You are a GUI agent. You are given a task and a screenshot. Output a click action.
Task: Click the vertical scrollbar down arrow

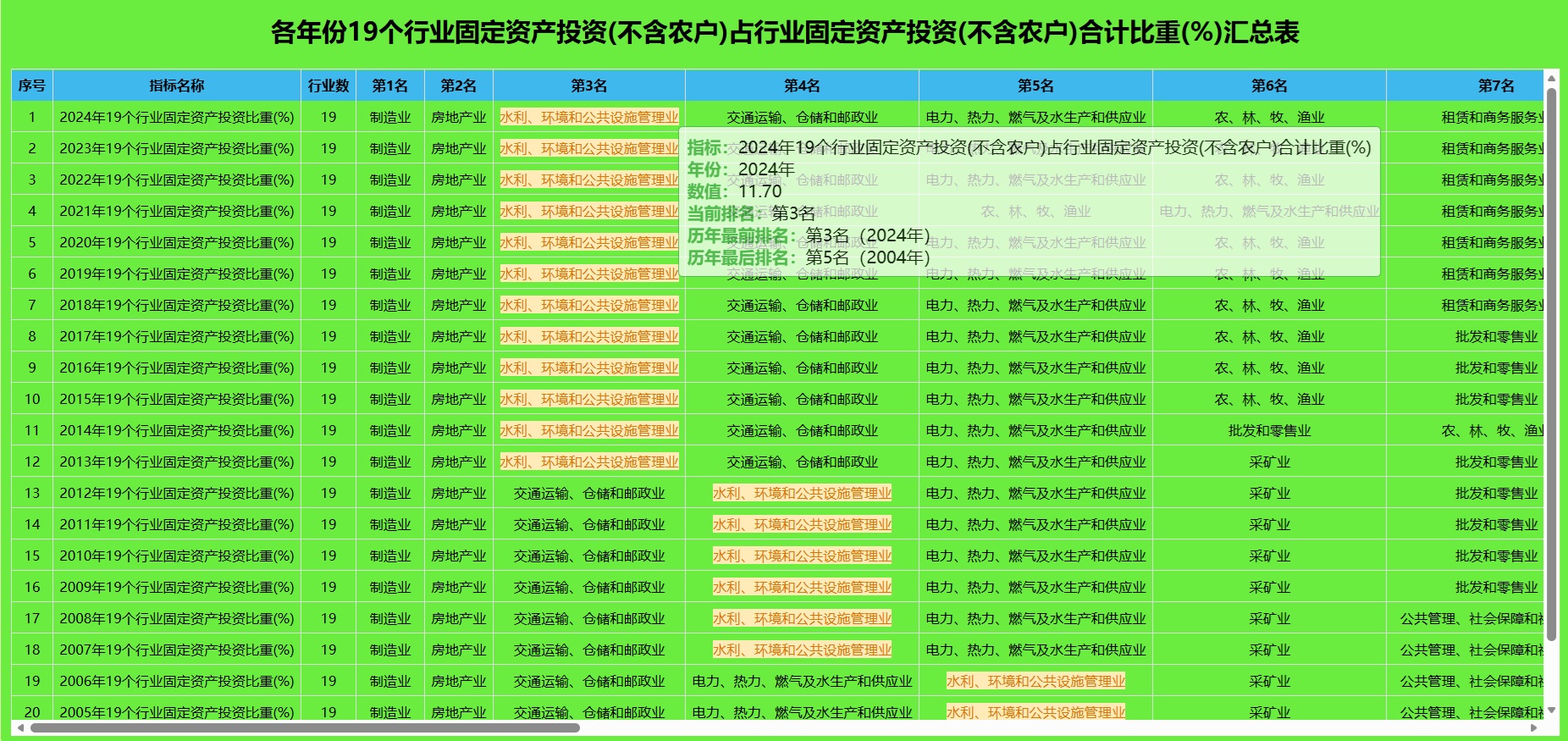point(1551,711)
